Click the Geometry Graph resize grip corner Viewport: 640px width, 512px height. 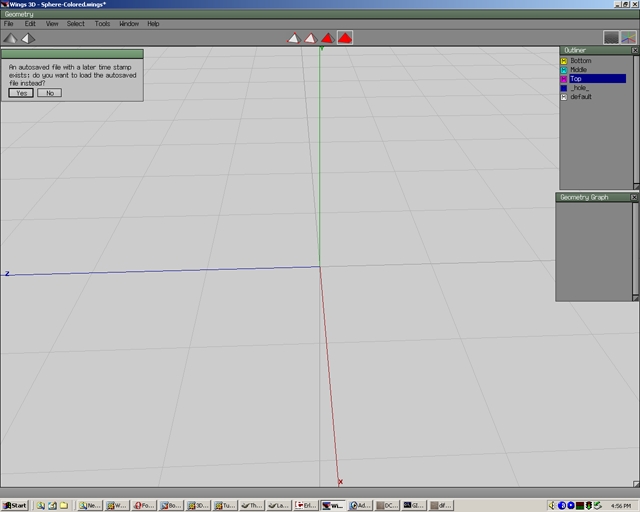pyautogui.click(x=635, y=298)
